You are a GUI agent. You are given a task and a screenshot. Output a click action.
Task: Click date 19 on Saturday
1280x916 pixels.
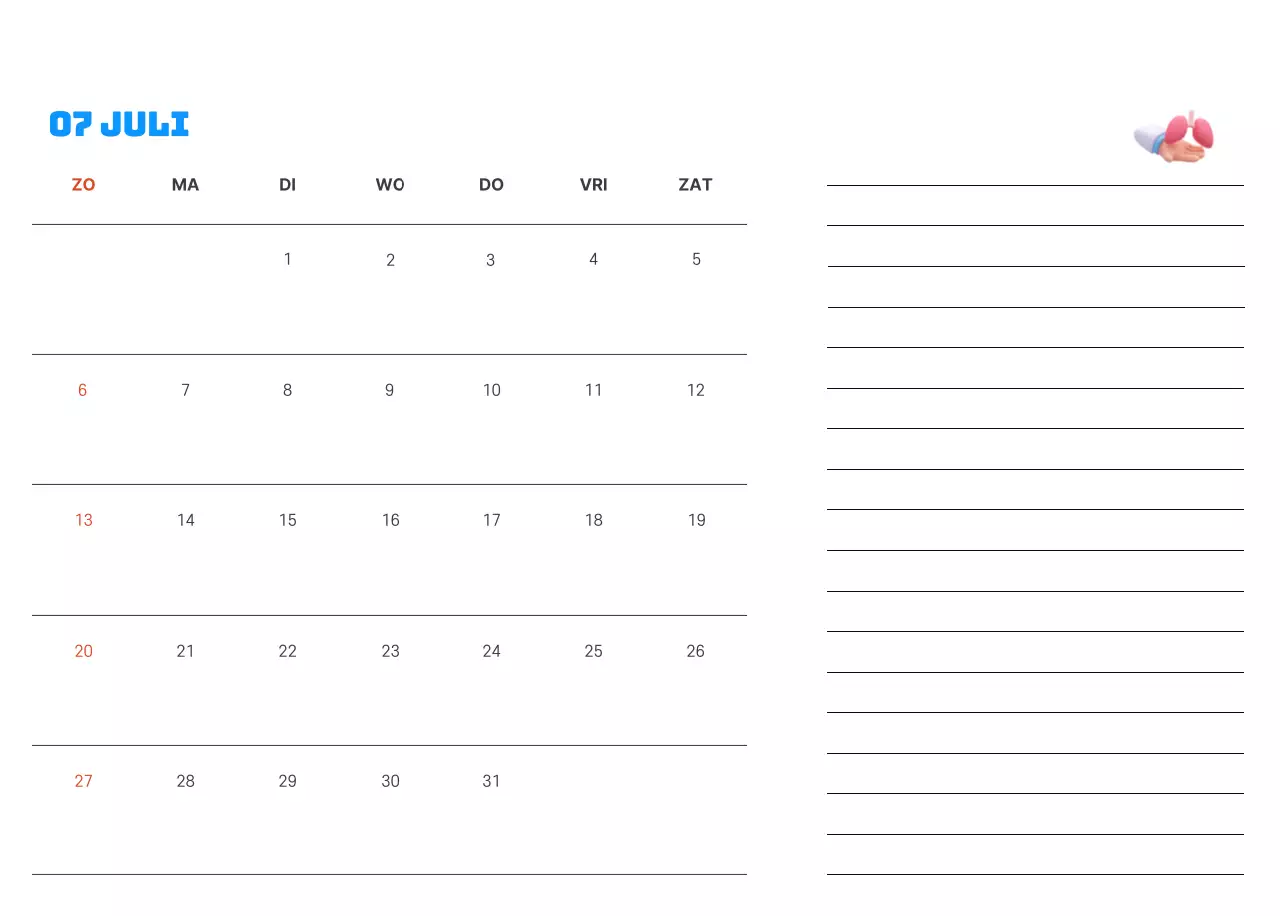(697, 520)
